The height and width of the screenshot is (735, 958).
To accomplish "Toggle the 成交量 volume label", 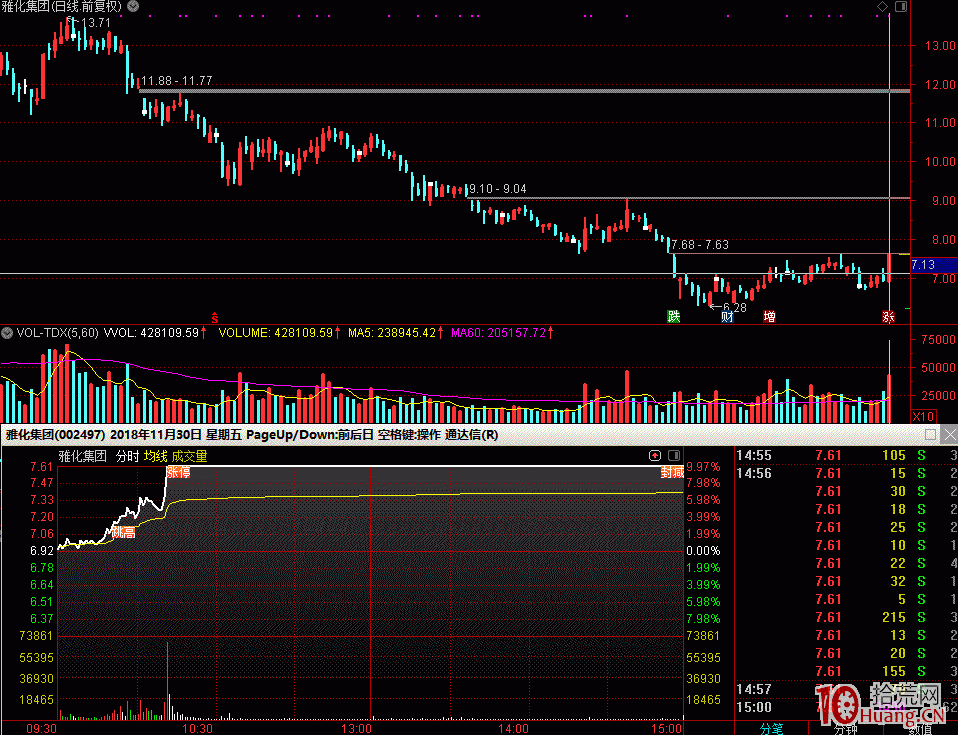I will (189, 456).
